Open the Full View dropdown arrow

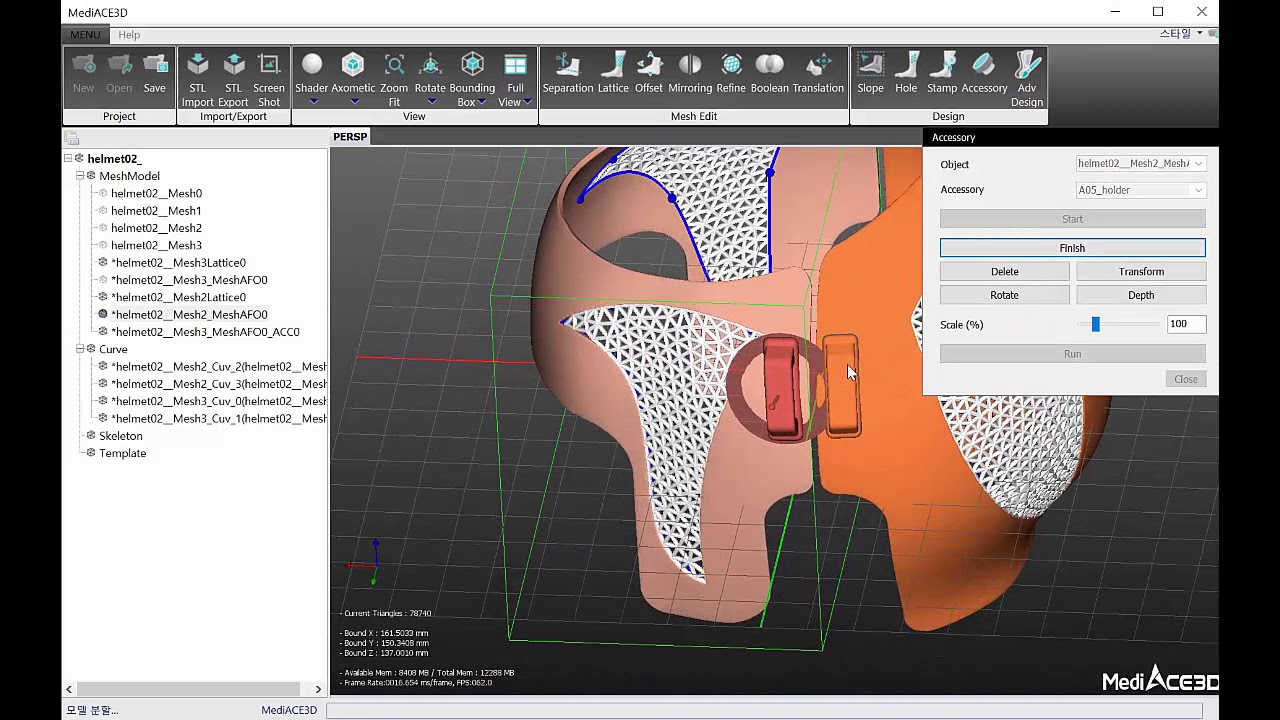(527, 102)
